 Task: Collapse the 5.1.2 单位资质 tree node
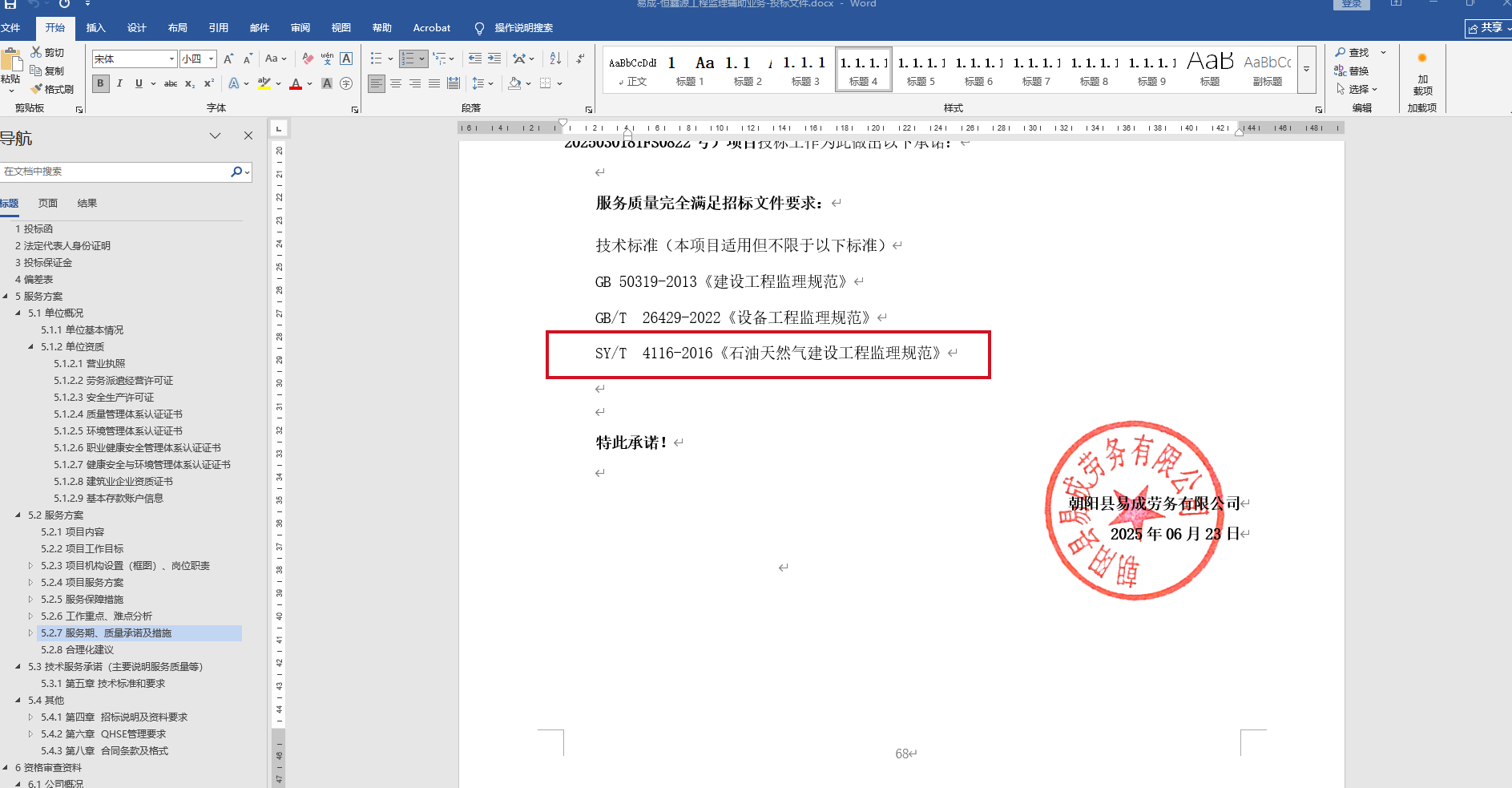(31, 347)
